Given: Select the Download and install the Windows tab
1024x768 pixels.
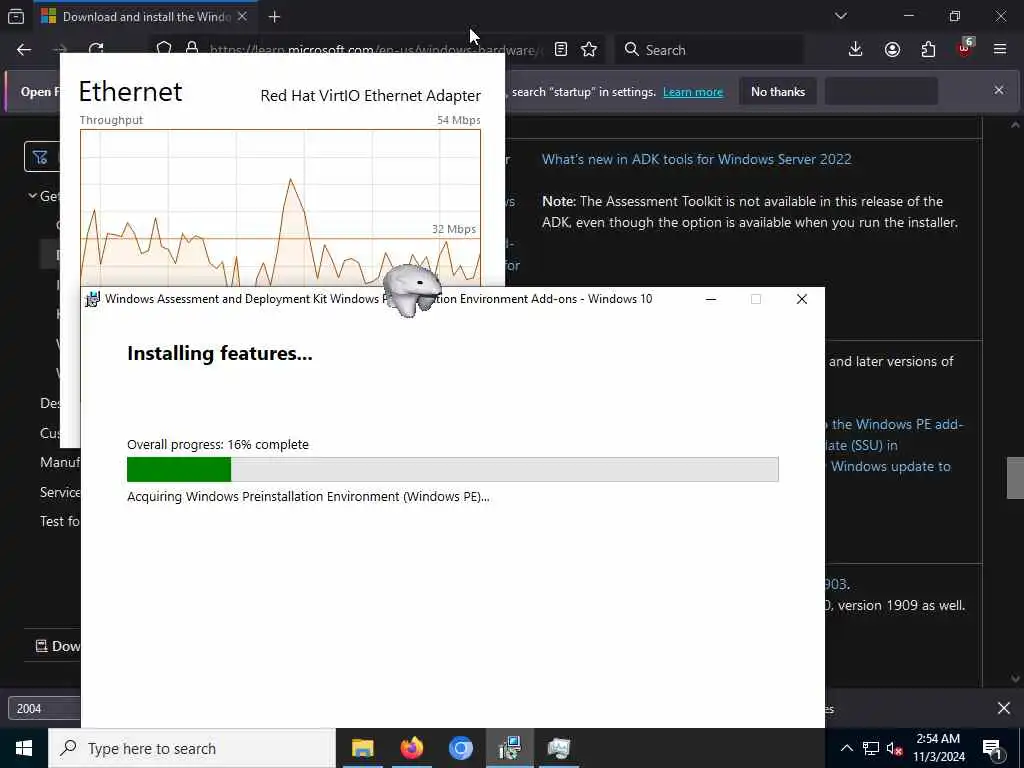Looking at the screenshot, I should pyautogui.click(x=145, y=17).
